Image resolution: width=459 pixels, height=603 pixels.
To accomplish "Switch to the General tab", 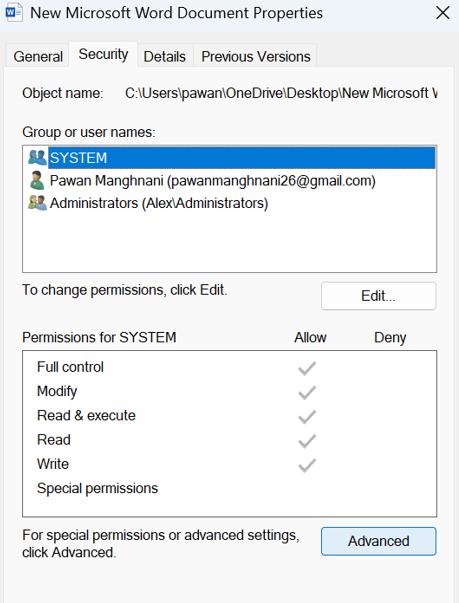I will coord(38,57).
